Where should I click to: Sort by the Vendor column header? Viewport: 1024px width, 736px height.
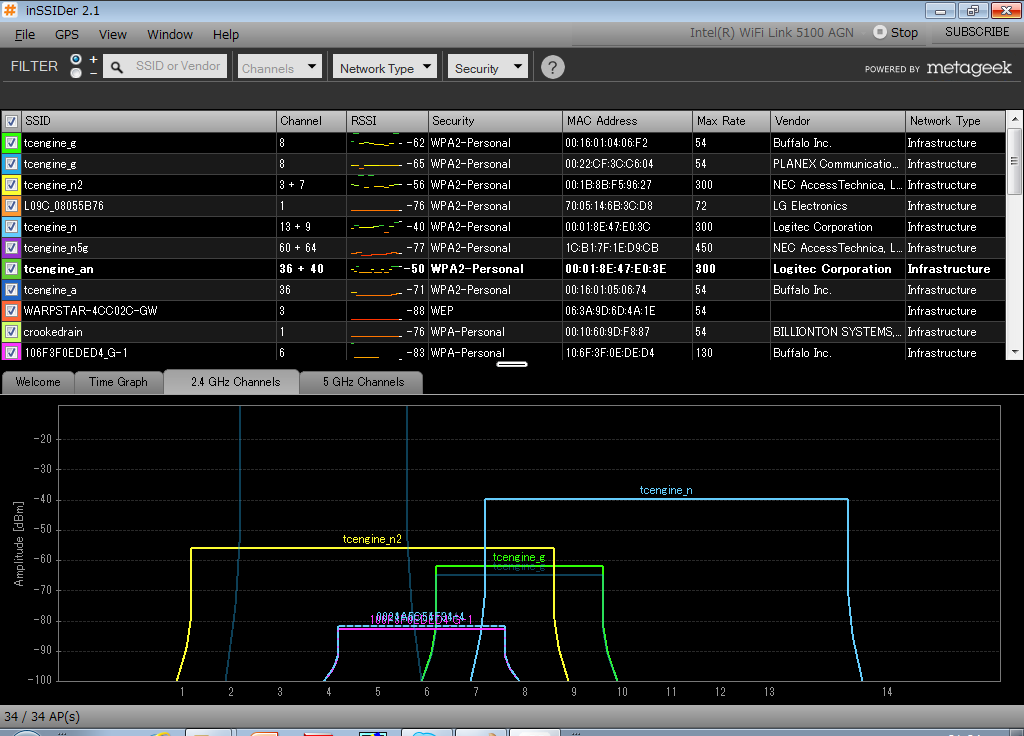[x=838, y=121]
